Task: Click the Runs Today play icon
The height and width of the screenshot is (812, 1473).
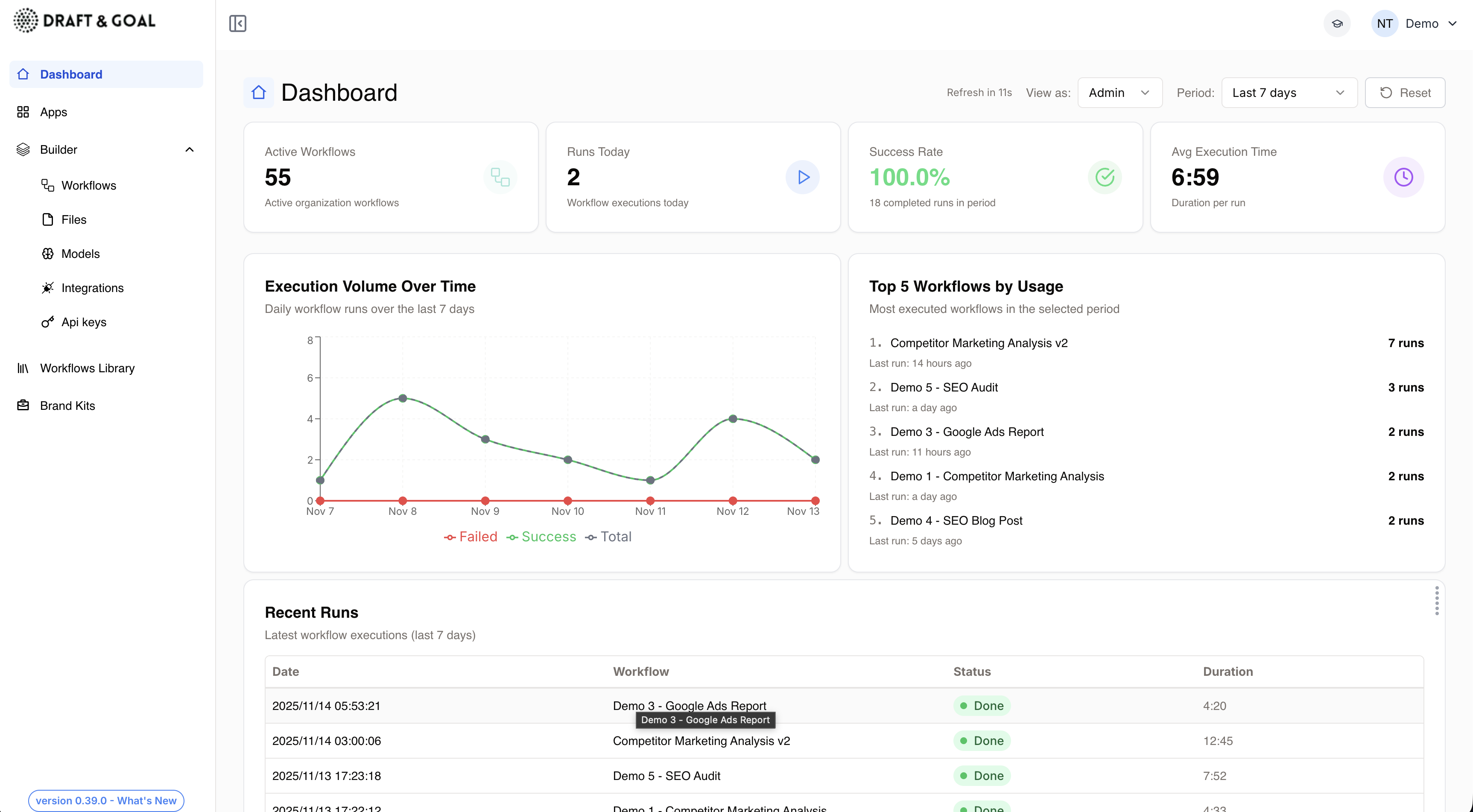Action: [x=802, y=177]
